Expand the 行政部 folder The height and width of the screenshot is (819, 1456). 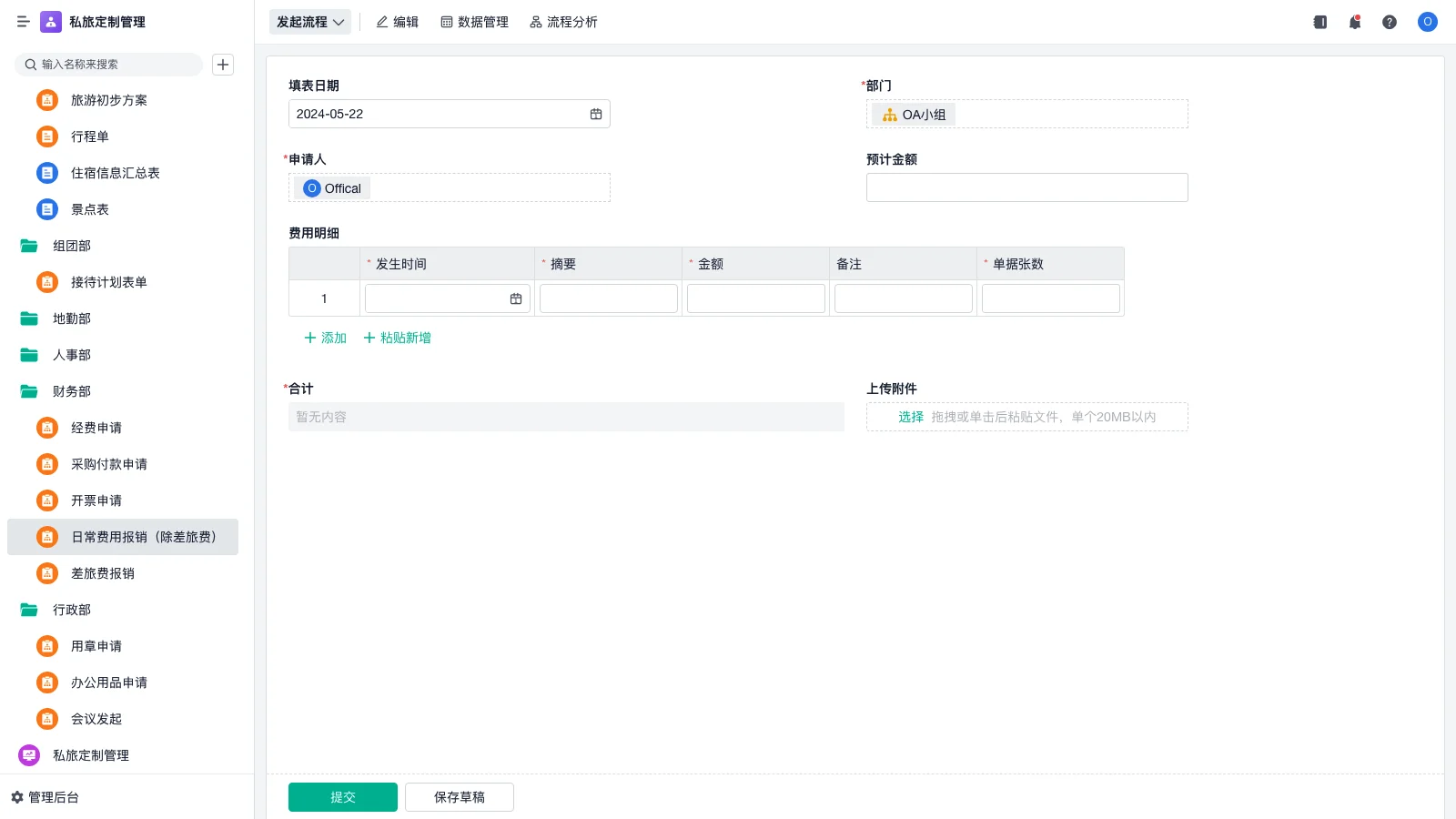71,610
